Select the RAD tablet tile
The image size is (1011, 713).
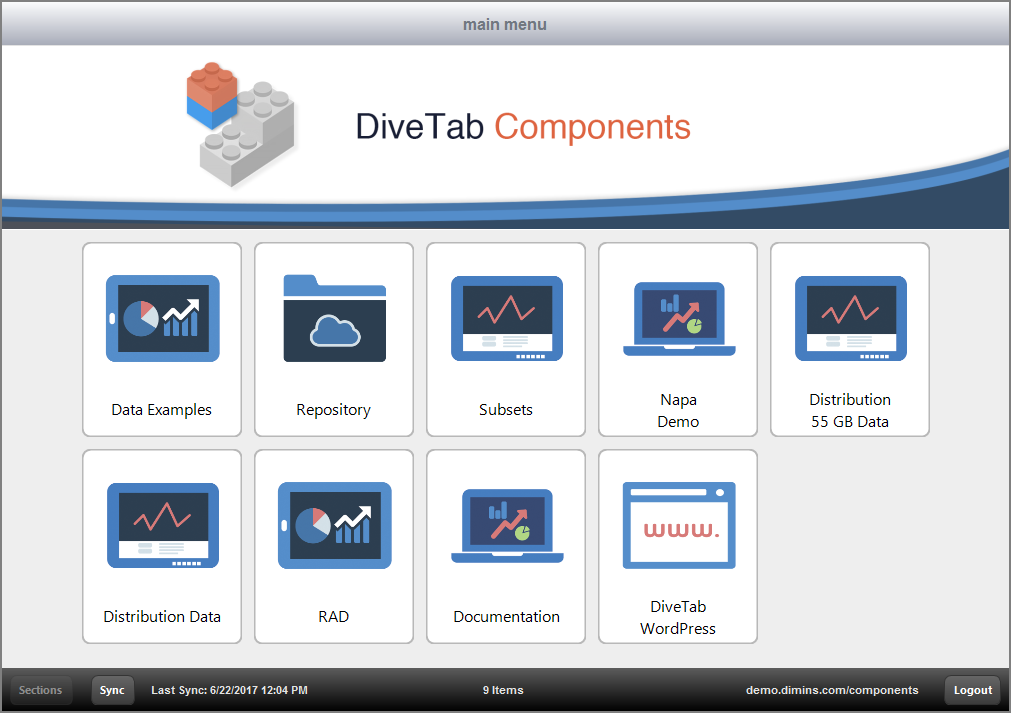(x=333, y=546)
